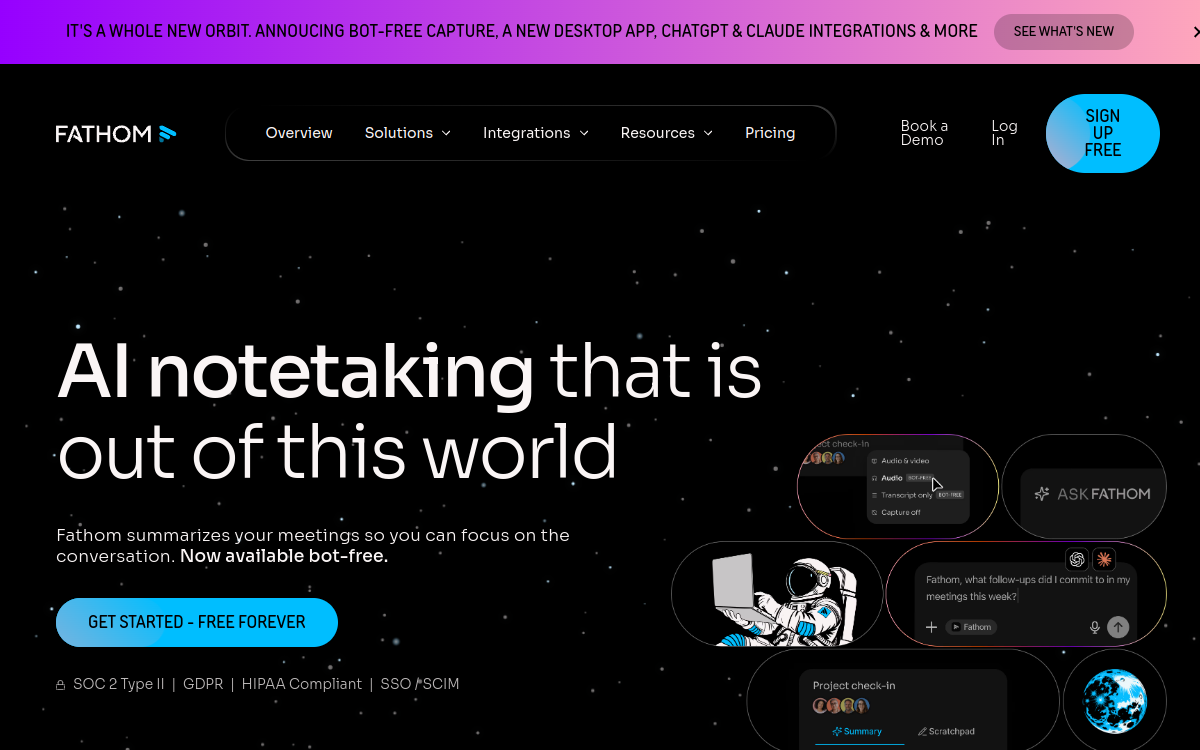Click the blue moon illustration

point(1115,702)
